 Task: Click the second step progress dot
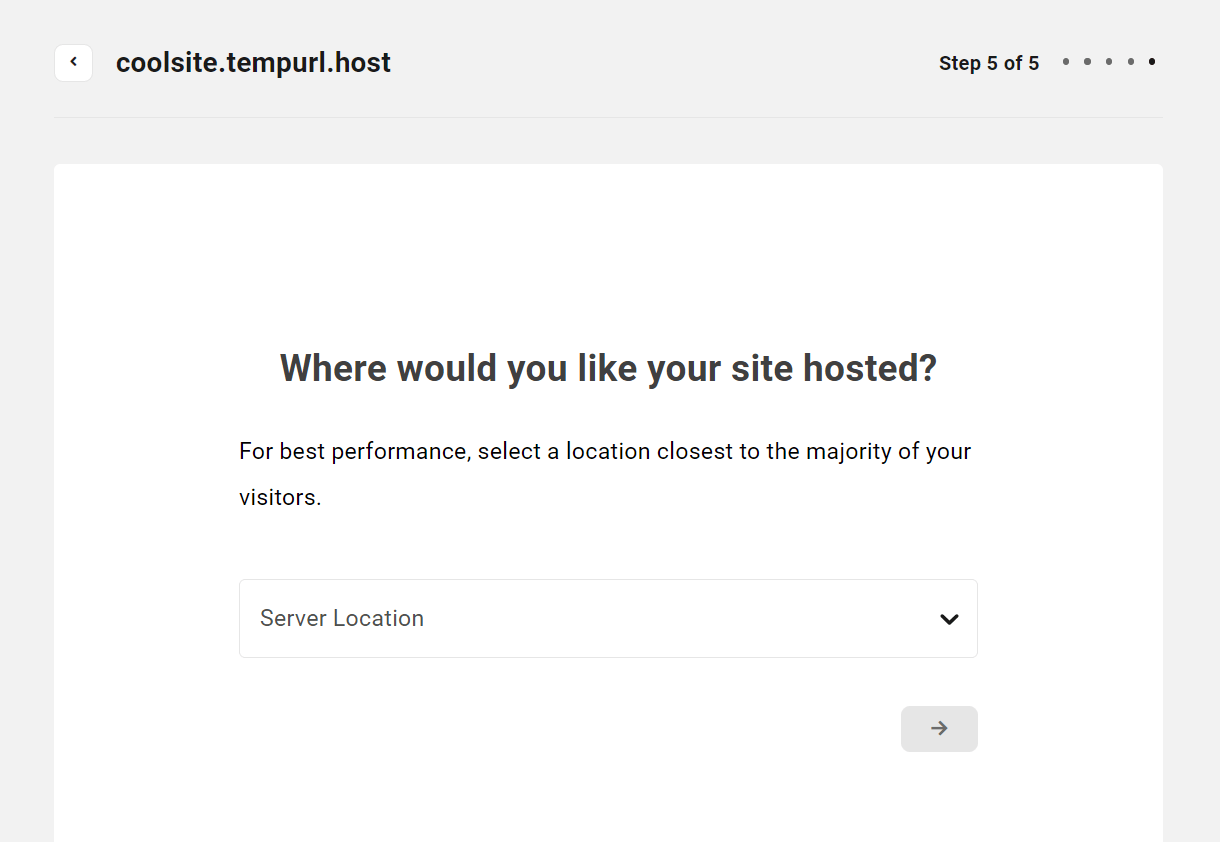pos(1086,61)
